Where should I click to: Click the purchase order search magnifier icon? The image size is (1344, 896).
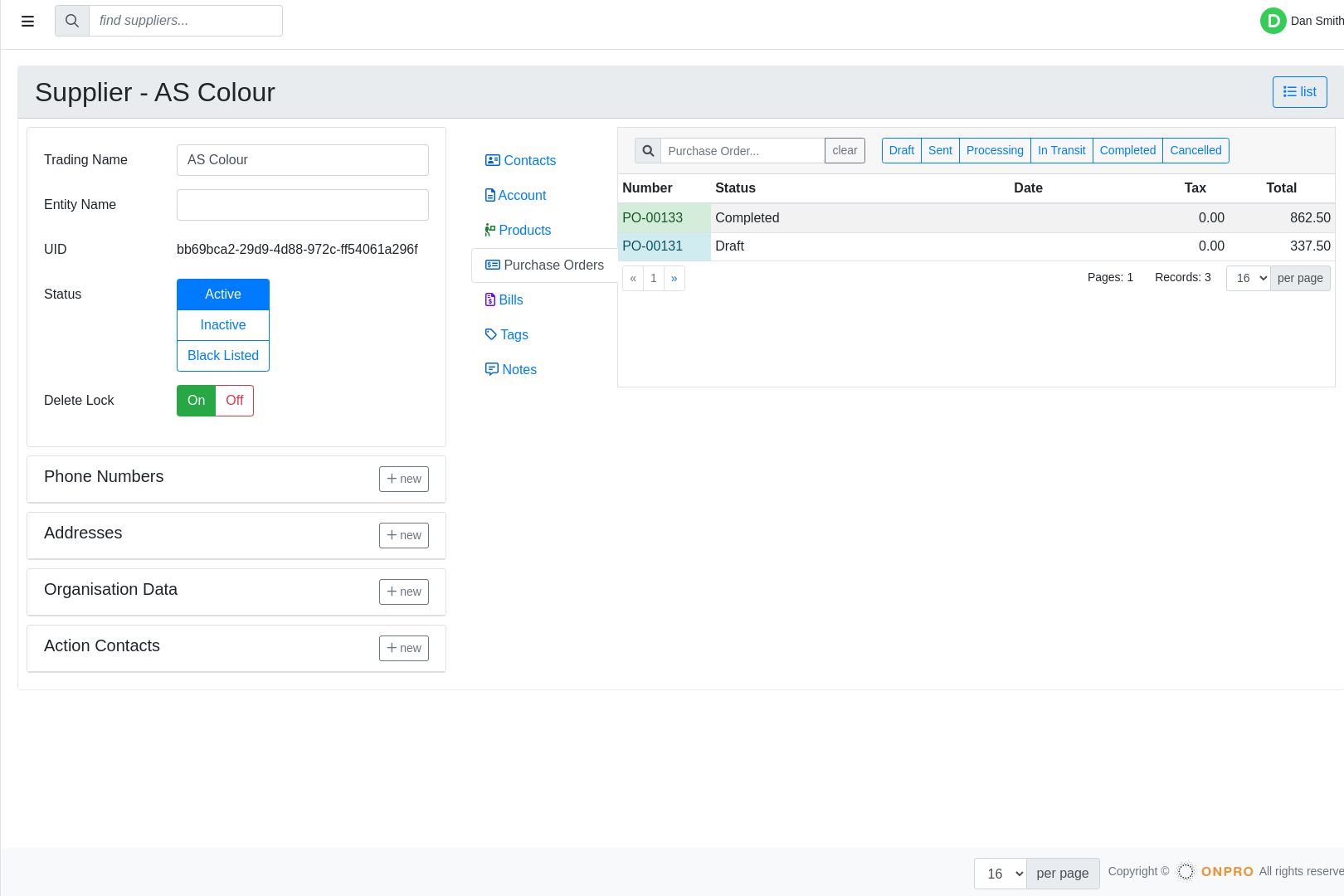(648, 151)
